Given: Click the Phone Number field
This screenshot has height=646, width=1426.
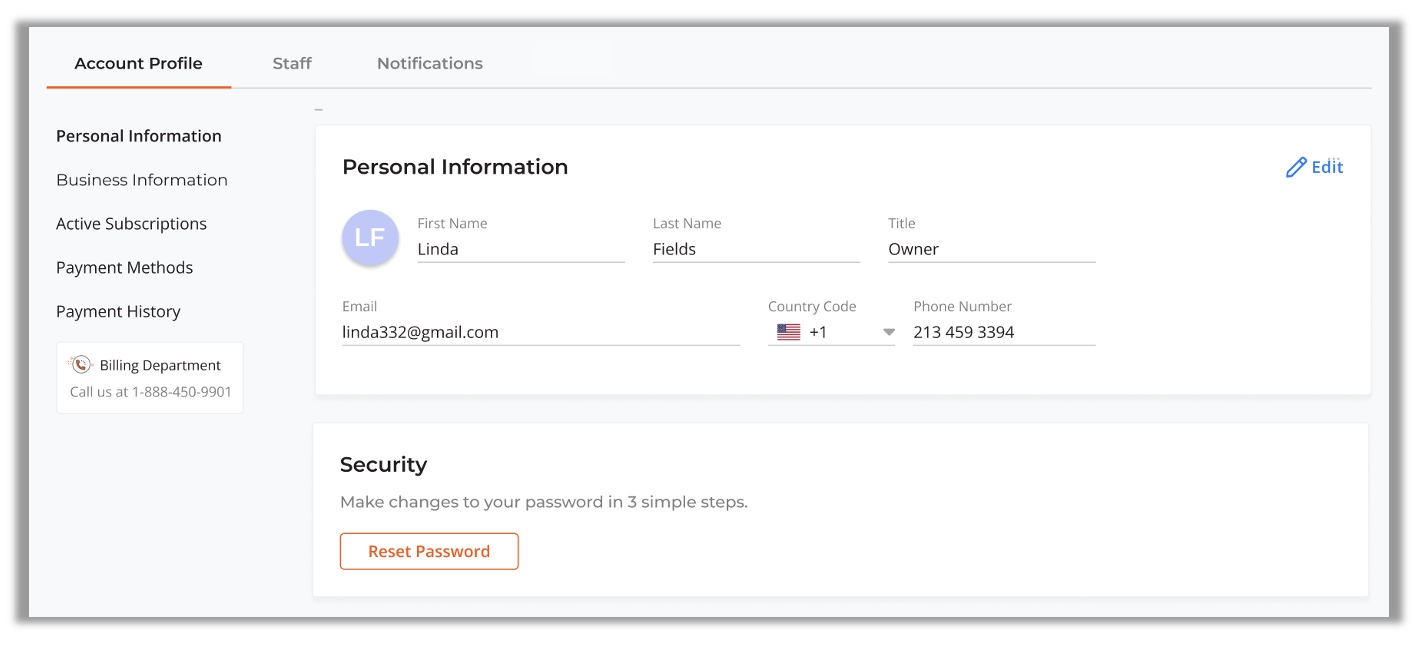Looking at the screenshot, I should (x=1003, y=332).
